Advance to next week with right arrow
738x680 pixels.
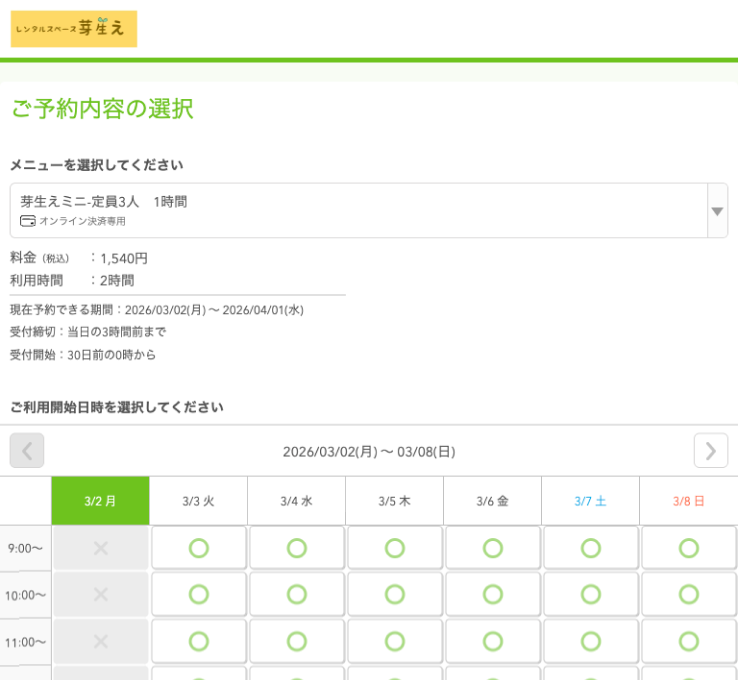pos(710,451)
